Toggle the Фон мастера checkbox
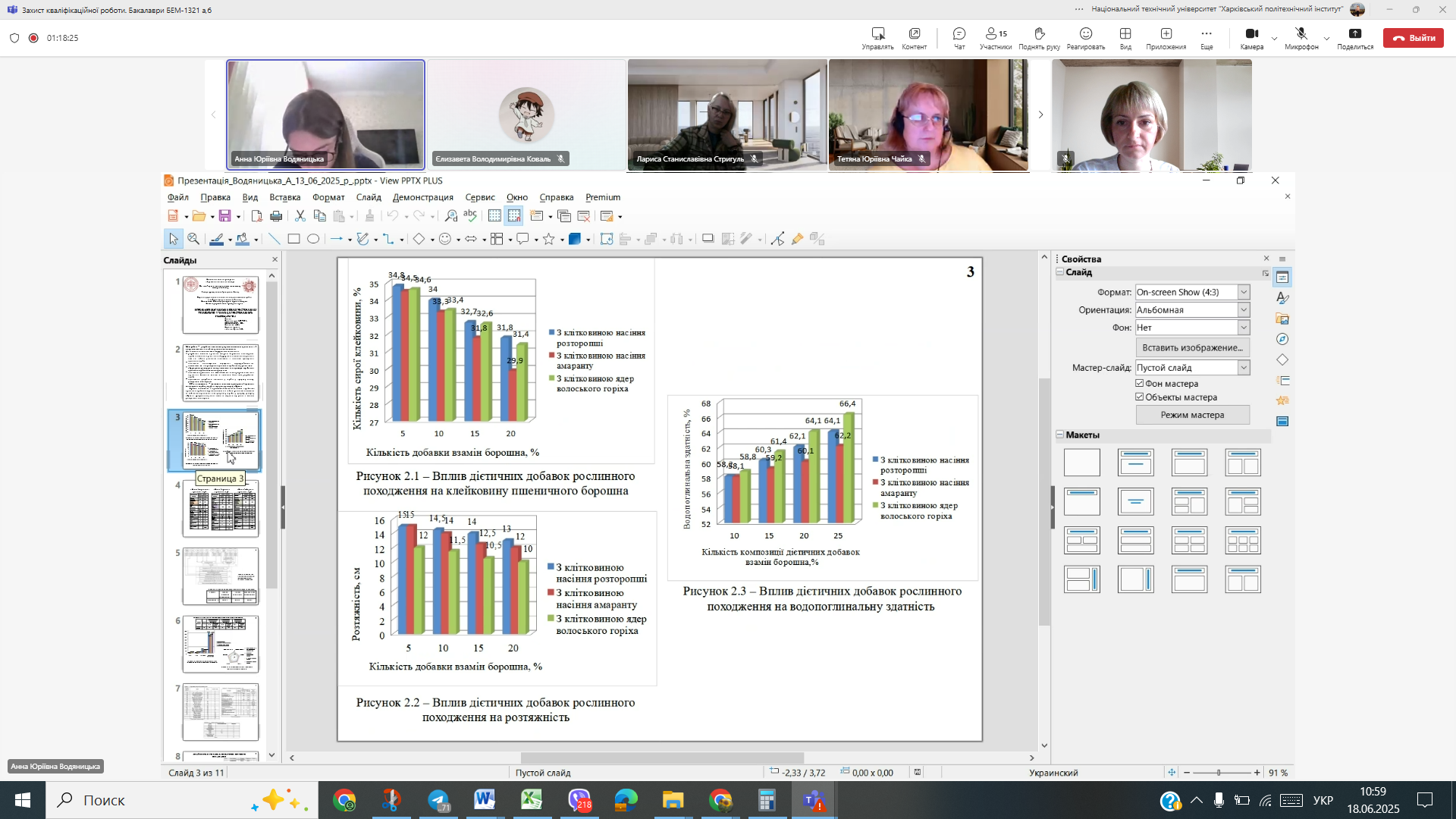Screen dimensions: 1456x819 (x=1139, y=384)
